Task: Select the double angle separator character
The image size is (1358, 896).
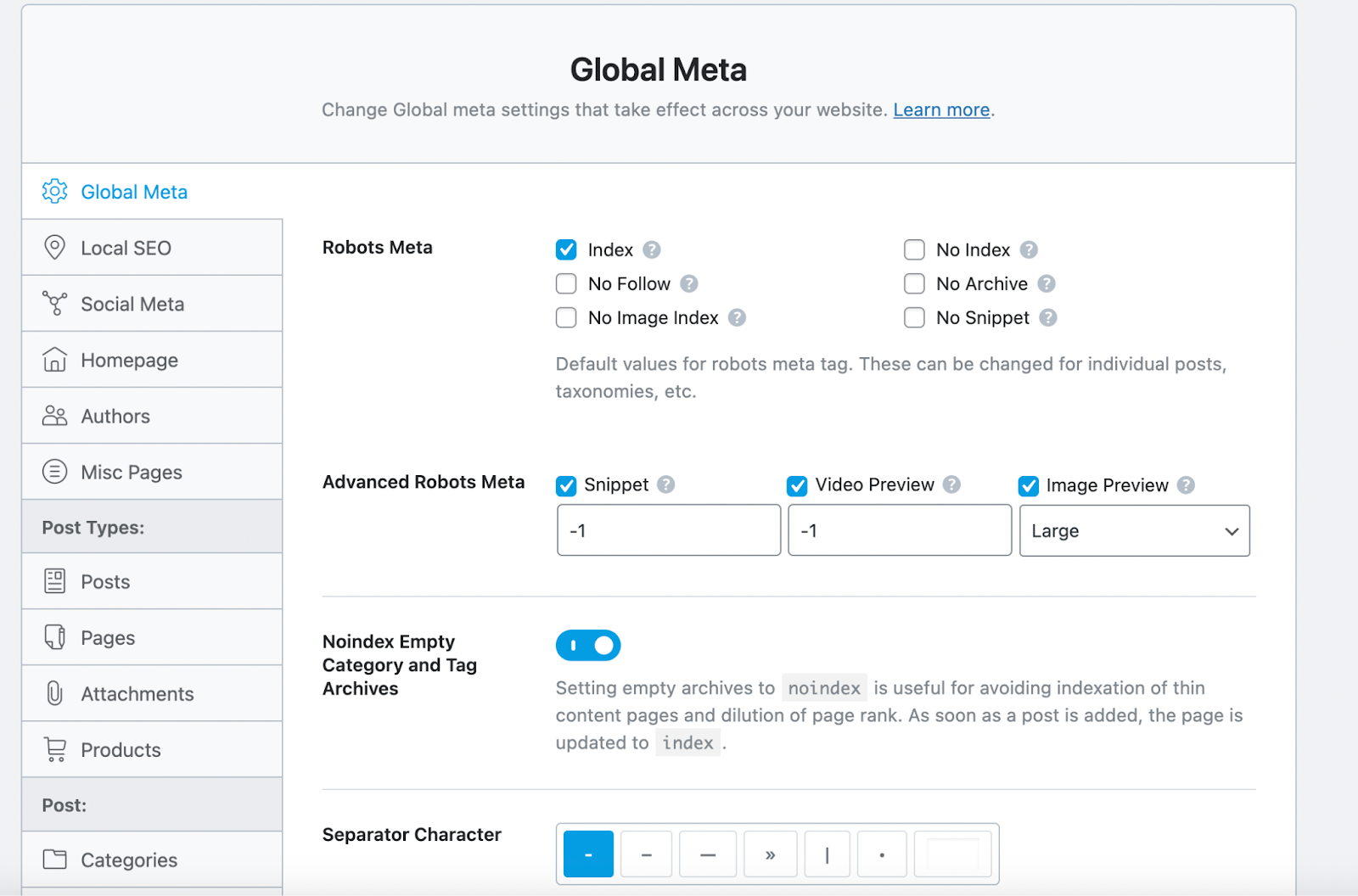Action: pos(770,854)
